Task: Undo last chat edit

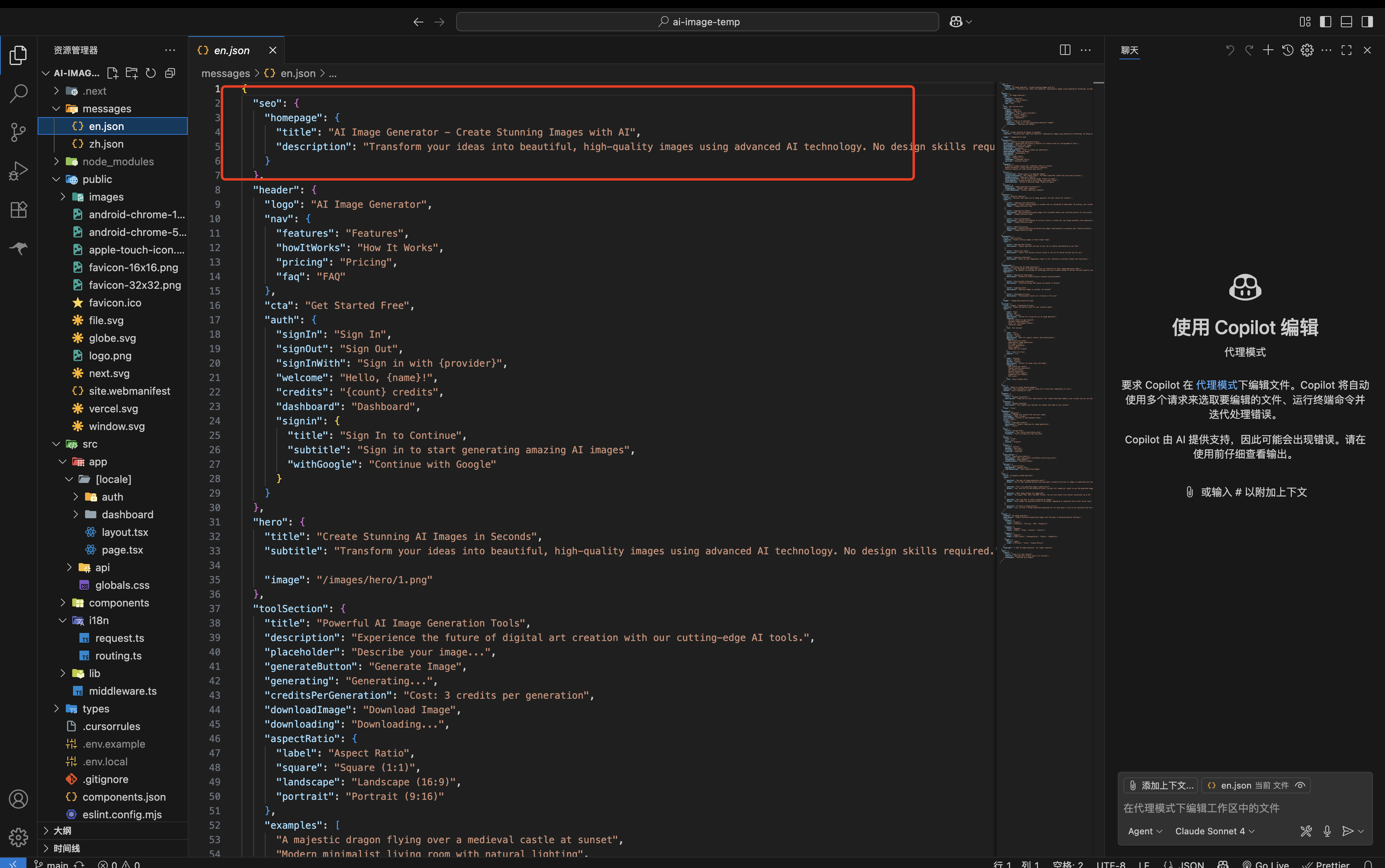Action: [1229, 50]
